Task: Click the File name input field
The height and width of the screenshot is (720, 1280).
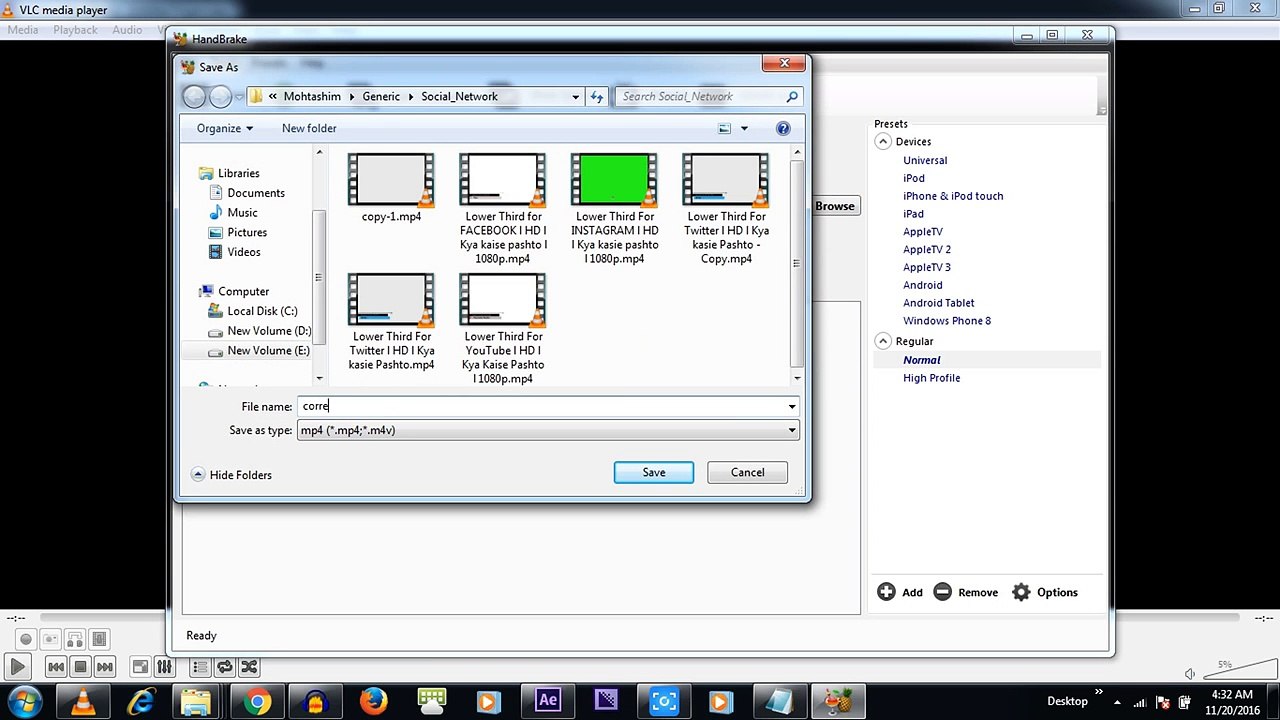Action: [540, 406]
